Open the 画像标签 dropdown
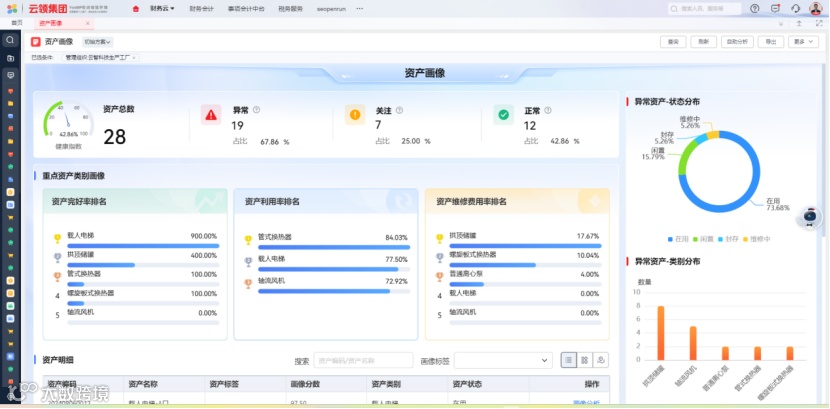 point(503,360)
